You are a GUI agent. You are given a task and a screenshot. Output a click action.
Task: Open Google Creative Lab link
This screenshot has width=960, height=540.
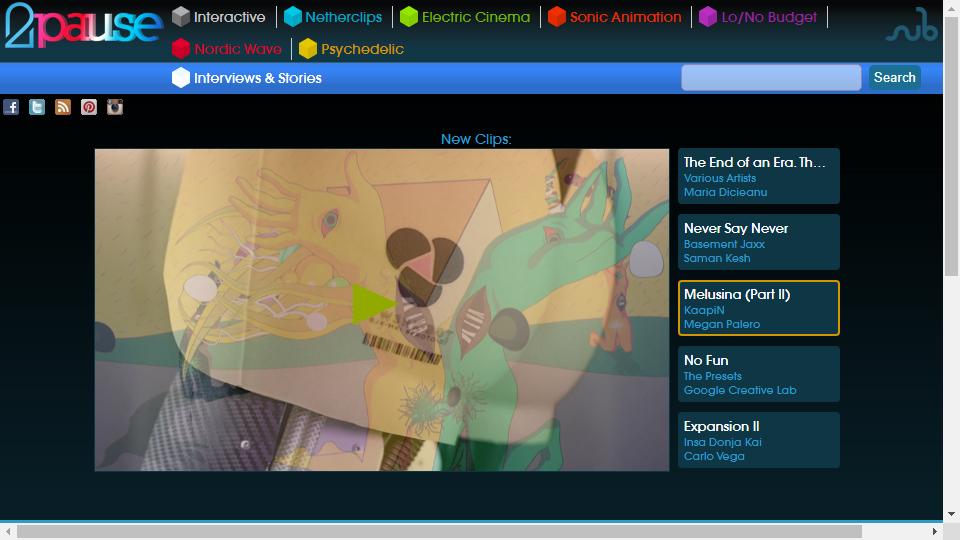tap(740, 391)
